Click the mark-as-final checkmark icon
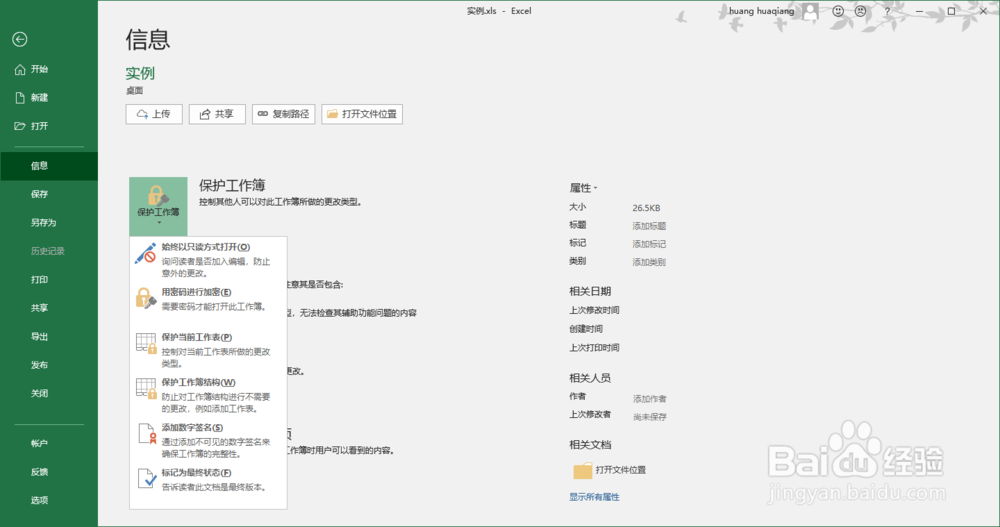Viewport: 1000px width, 527px height. tap(147, 479)
